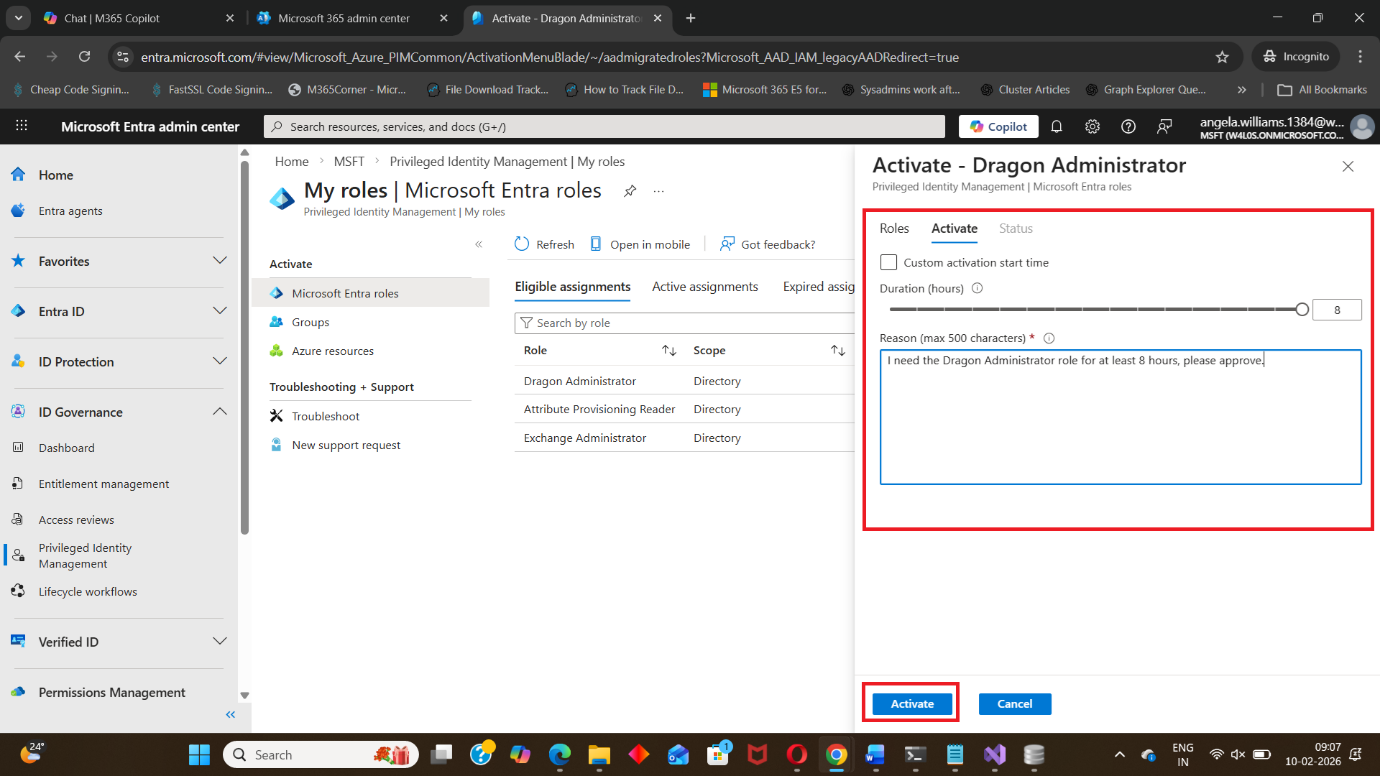Click the Duration info icon

[x=977, y=288]
